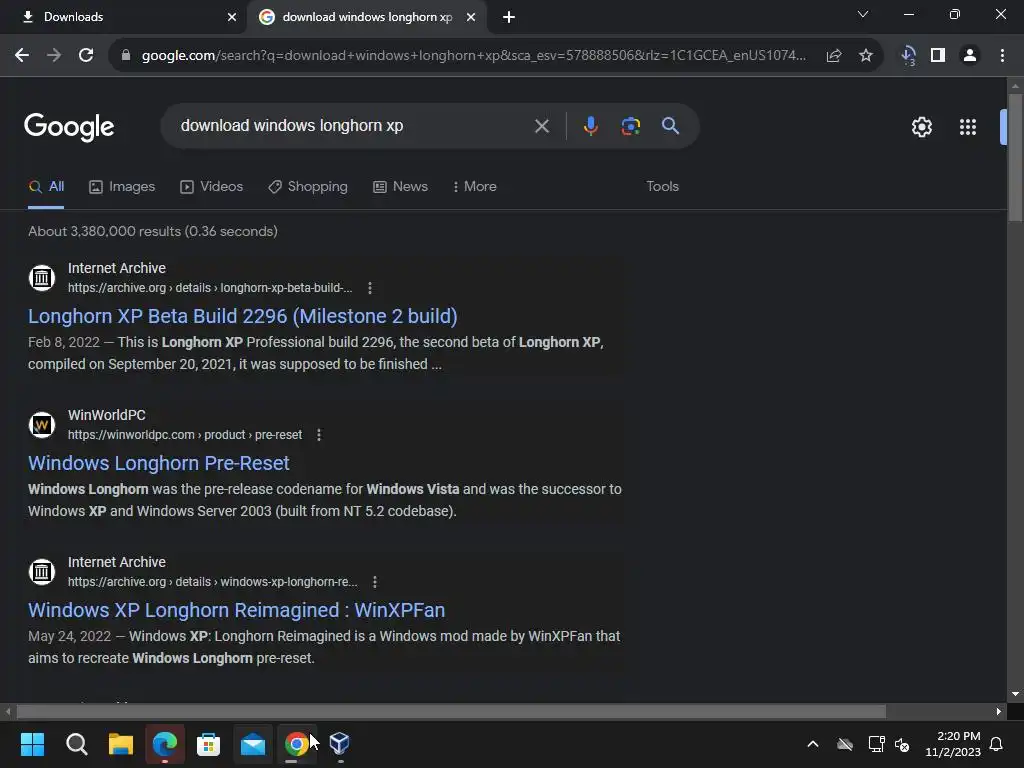Switch to Videos results
The width and height of the screenshot is (1024, 768).
(212, 187)
